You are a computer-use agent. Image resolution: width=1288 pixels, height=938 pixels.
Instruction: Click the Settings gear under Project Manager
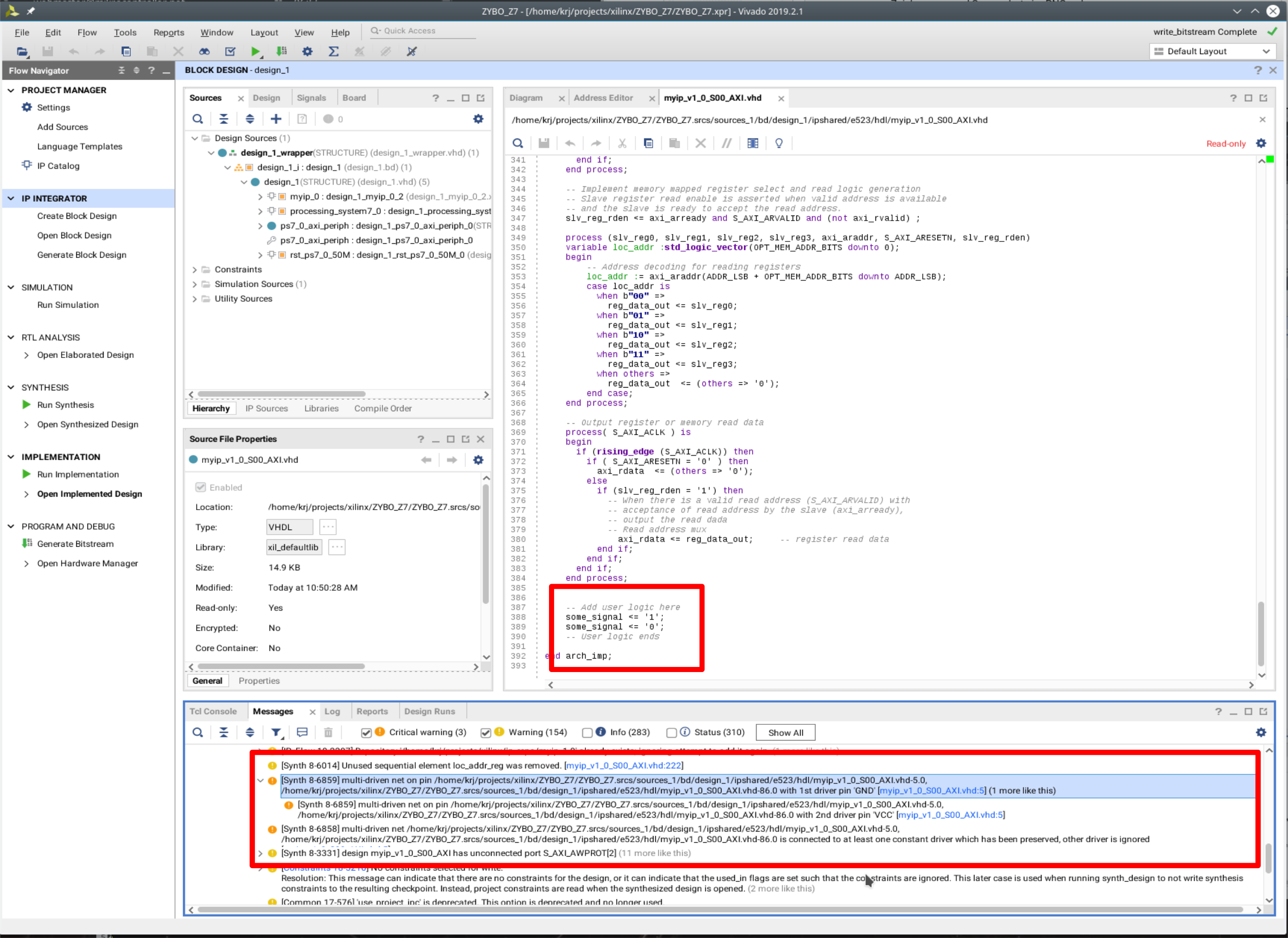(x=27, y=107)
